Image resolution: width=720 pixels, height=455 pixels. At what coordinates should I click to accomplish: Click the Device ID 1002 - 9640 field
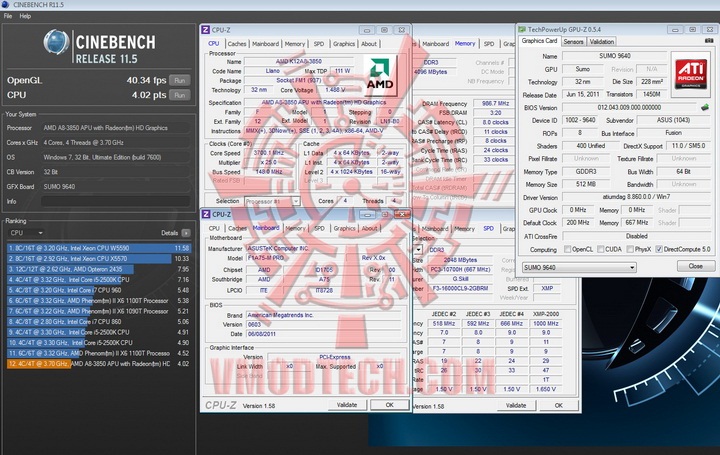pos(580,120)
